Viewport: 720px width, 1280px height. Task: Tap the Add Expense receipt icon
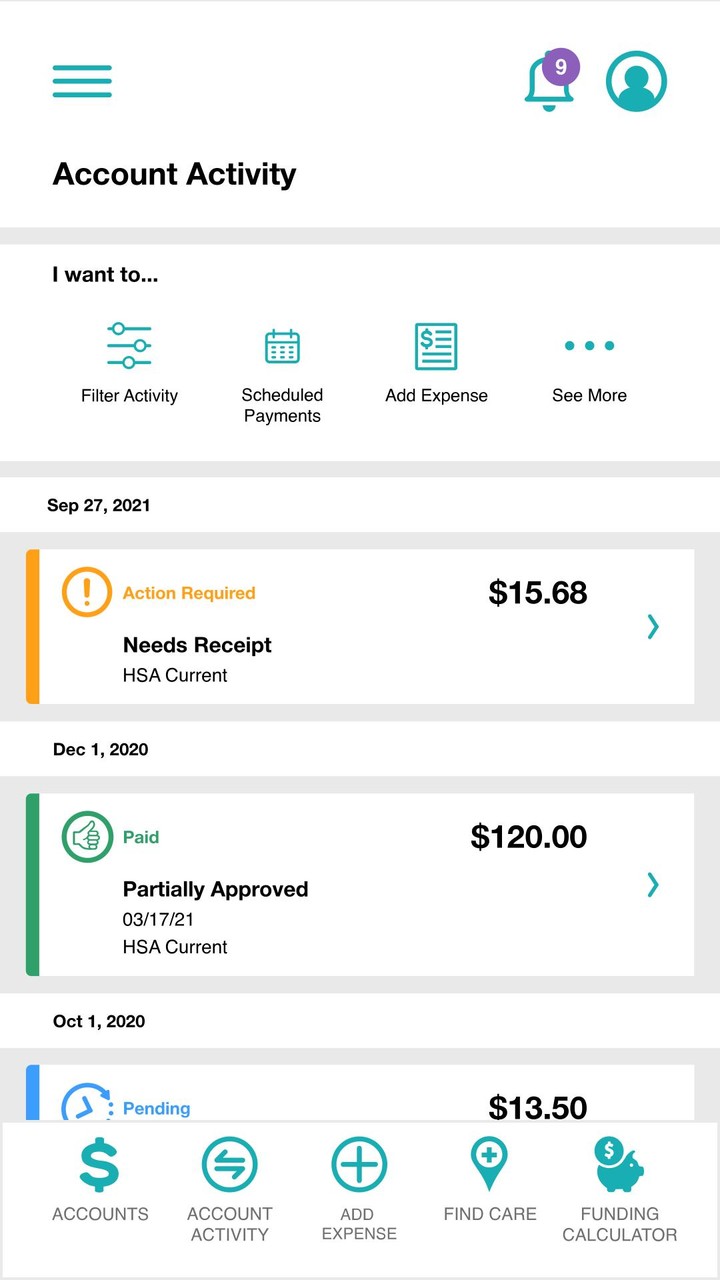point(436,346)
